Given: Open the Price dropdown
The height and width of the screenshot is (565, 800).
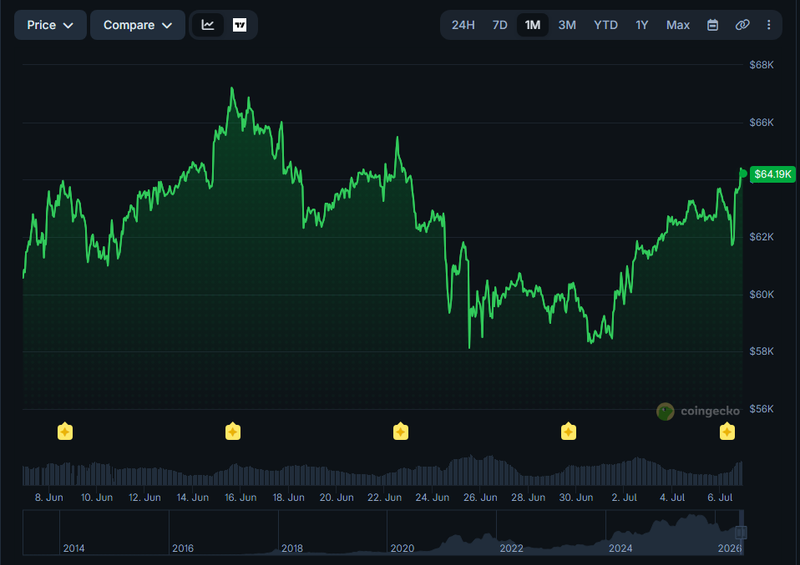Looking at the screenshot, I should pos(50,25).
